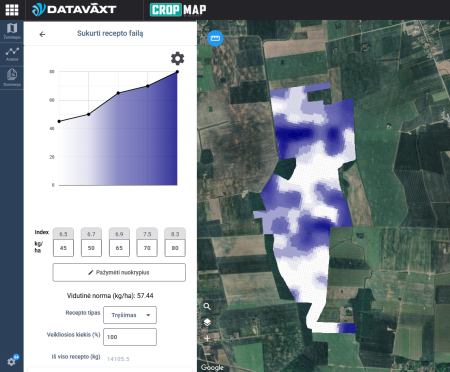Click the Crop Map logo link
450x372 pixels.
[178, 10]
